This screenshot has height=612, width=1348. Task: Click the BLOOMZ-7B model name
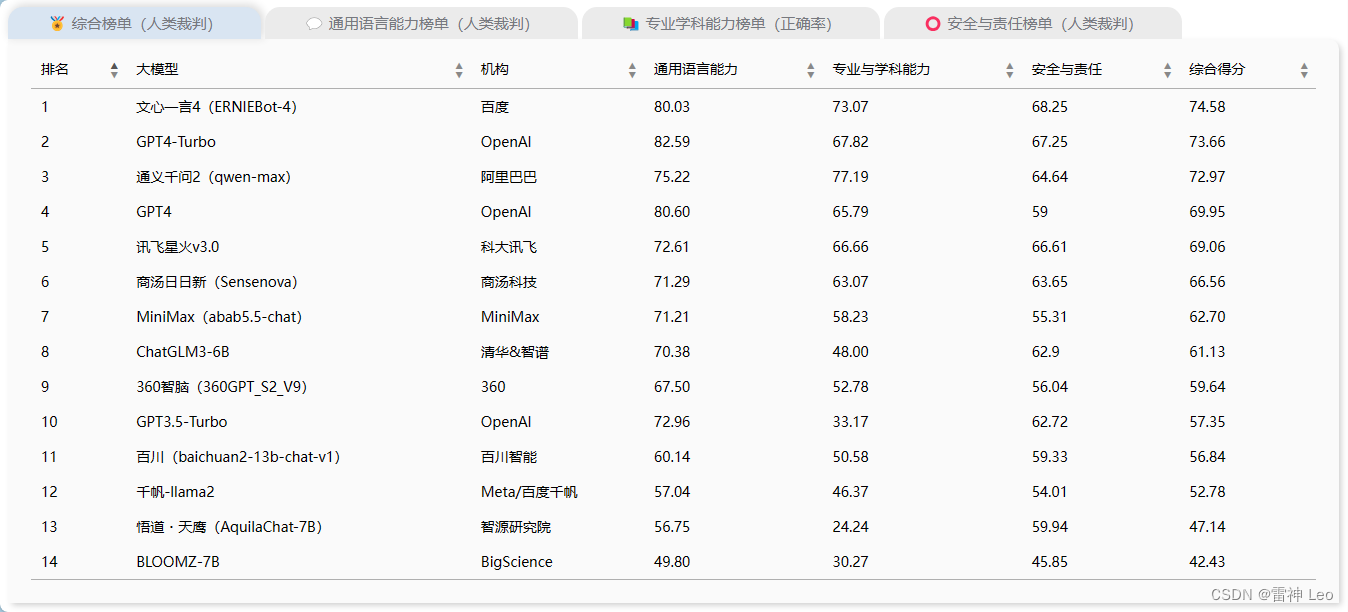[x=178, y=562]
